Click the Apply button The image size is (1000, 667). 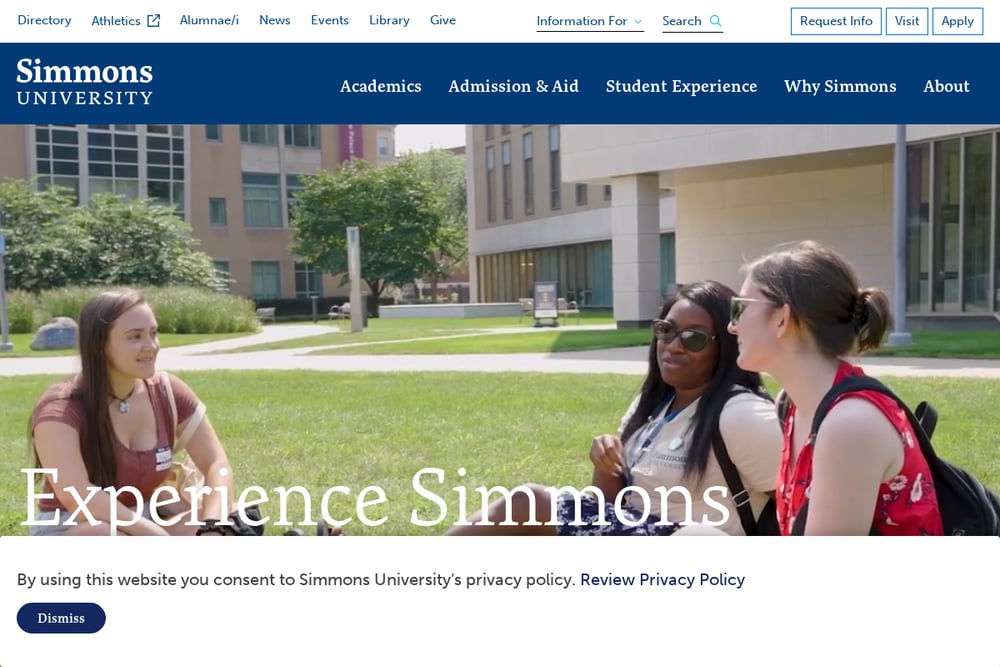(958, 21)
